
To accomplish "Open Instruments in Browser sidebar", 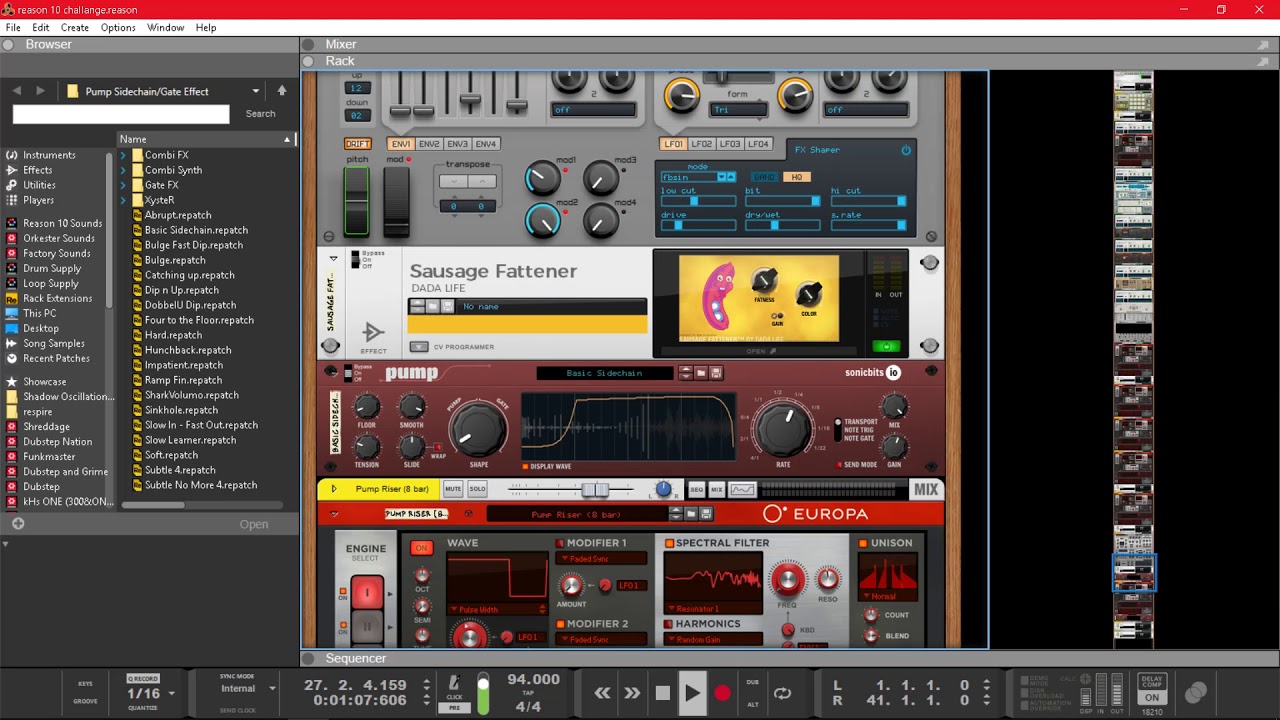I will coord(49,155).
